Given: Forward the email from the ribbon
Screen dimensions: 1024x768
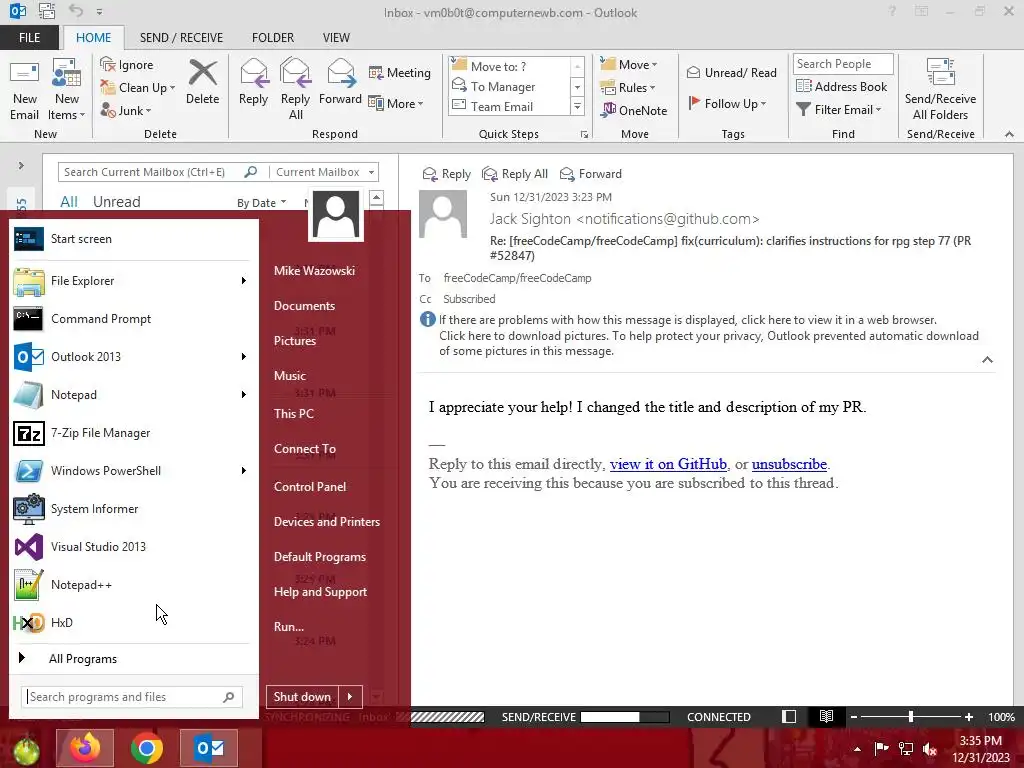Looking at the screenshot, I should pos(340,82).
